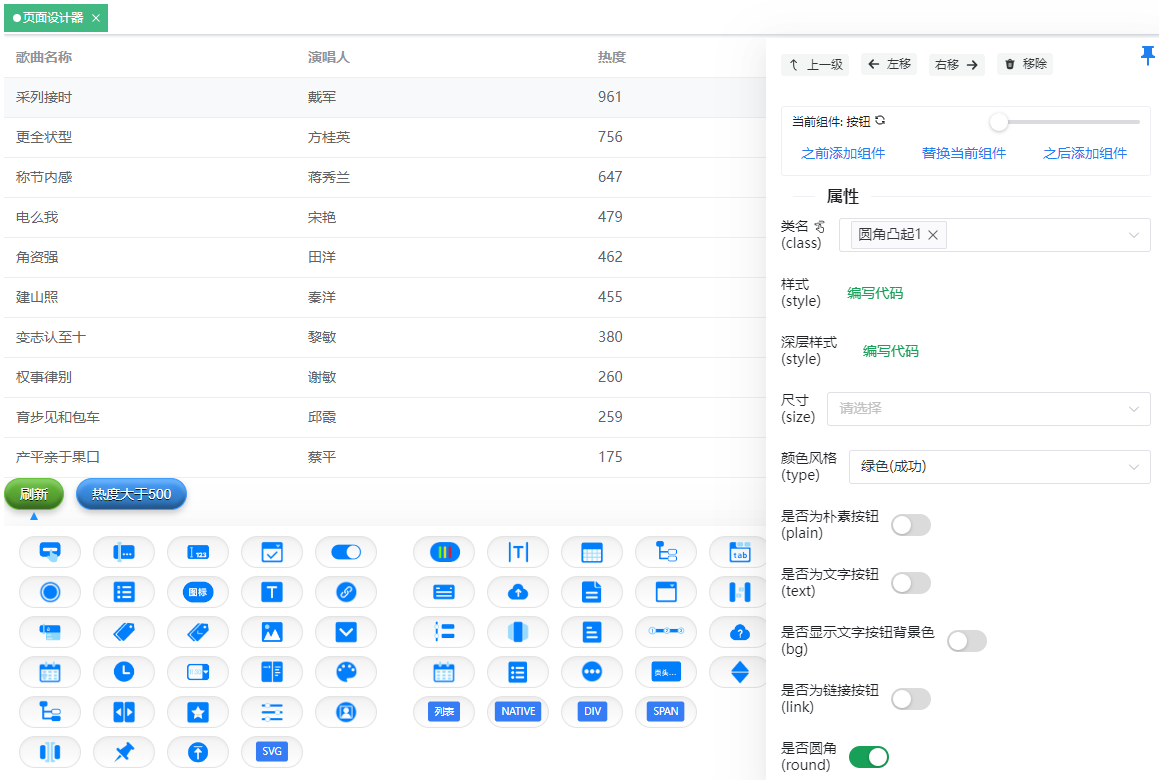The height and width of the screenshot is (780, 1159).
Task: Insert the steps progress component icon
Action: (x=666, y=631)
